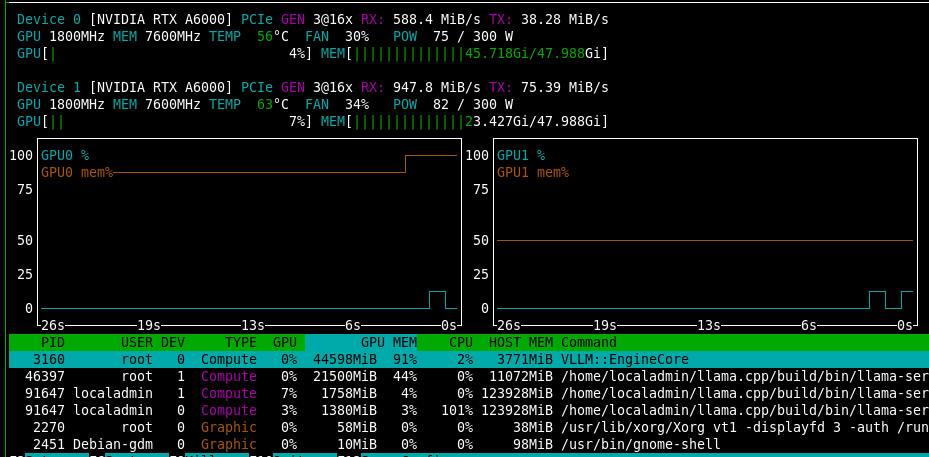This screenshot has height=457, width=929.
Task: Click PID 3160 in the process list
Action: click(x=49, y=359)
